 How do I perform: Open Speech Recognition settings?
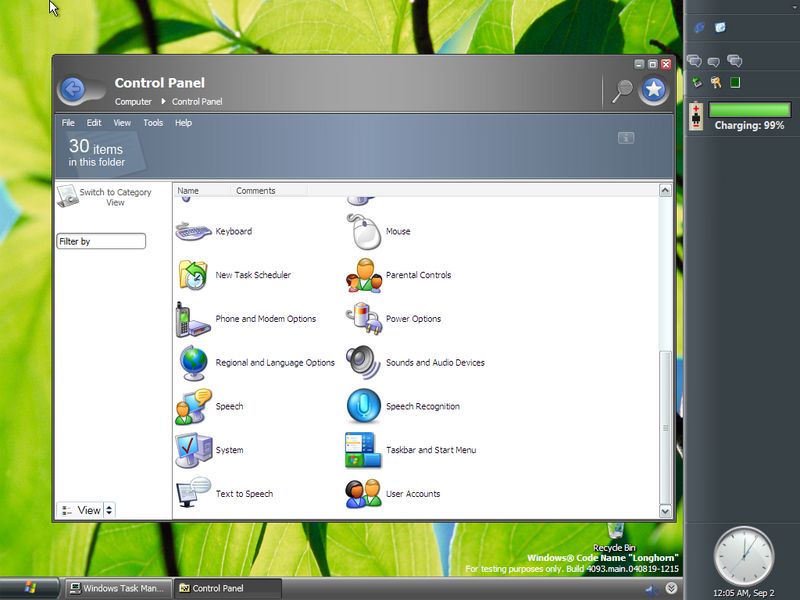[x=363, y=406]
